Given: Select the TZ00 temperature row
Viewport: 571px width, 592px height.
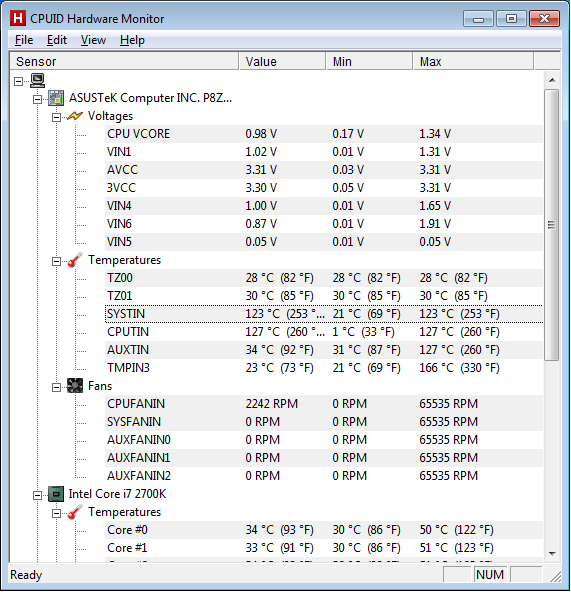Looking at the screenshot, I should tap(324, 278).
